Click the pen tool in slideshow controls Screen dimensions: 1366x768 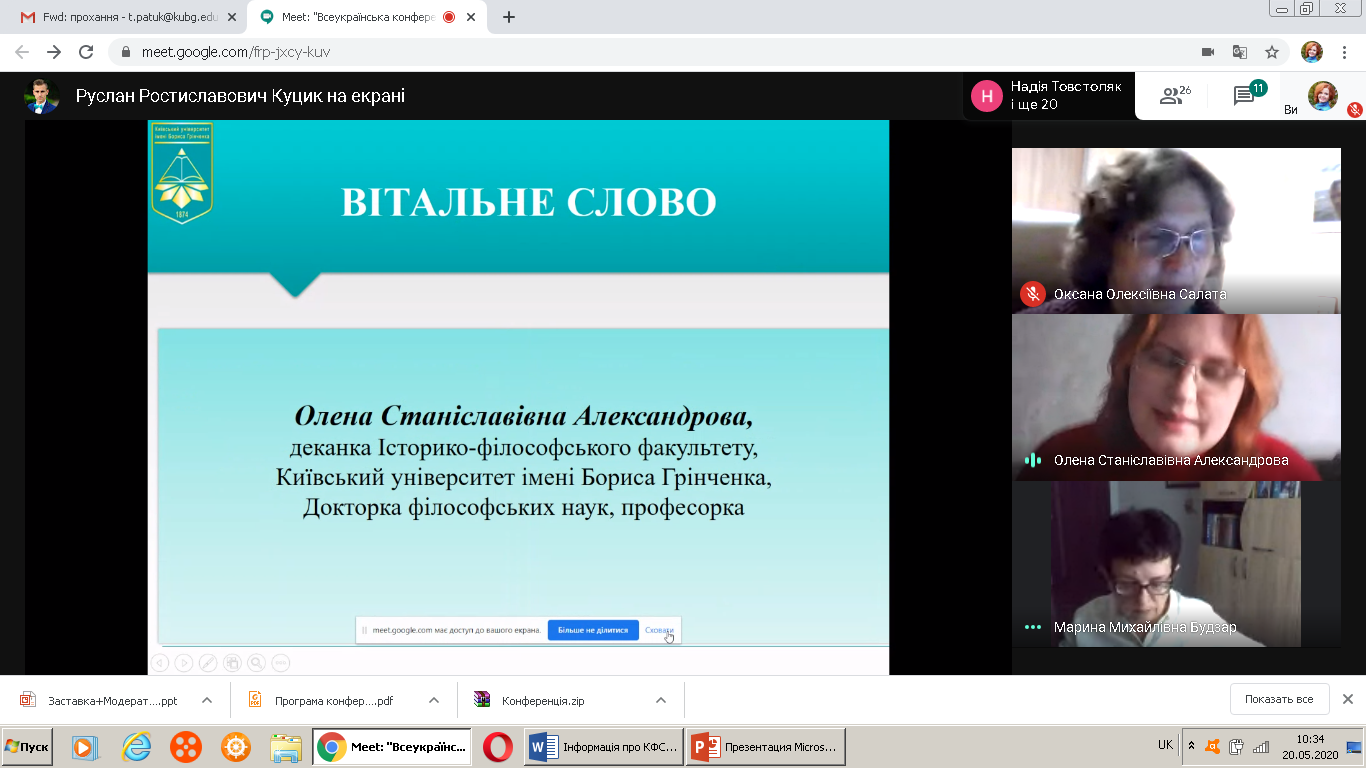pyautogui.click(x=208, y=662)
